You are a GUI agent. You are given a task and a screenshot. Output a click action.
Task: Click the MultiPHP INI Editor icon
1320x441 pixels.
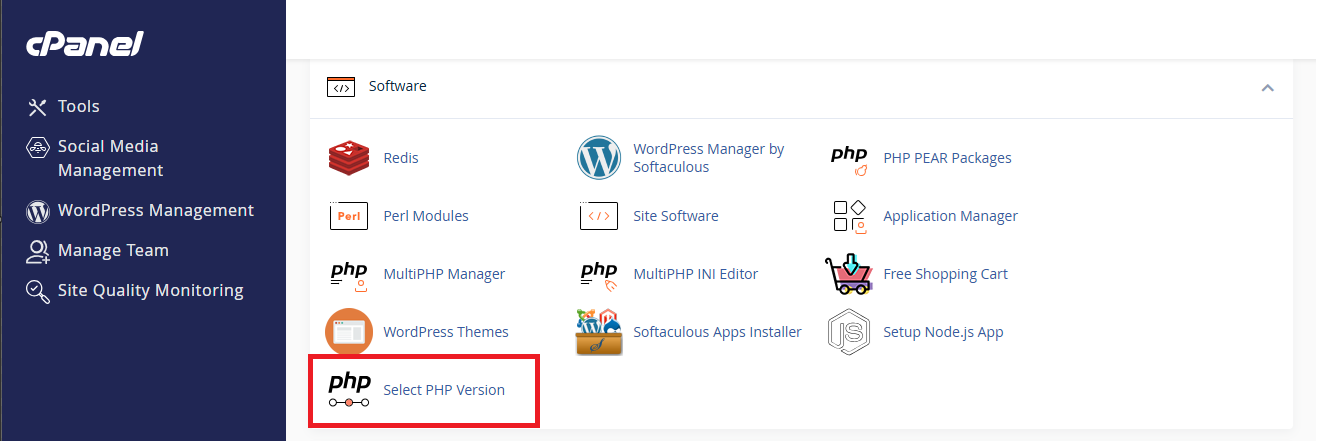tap(599, 274)
